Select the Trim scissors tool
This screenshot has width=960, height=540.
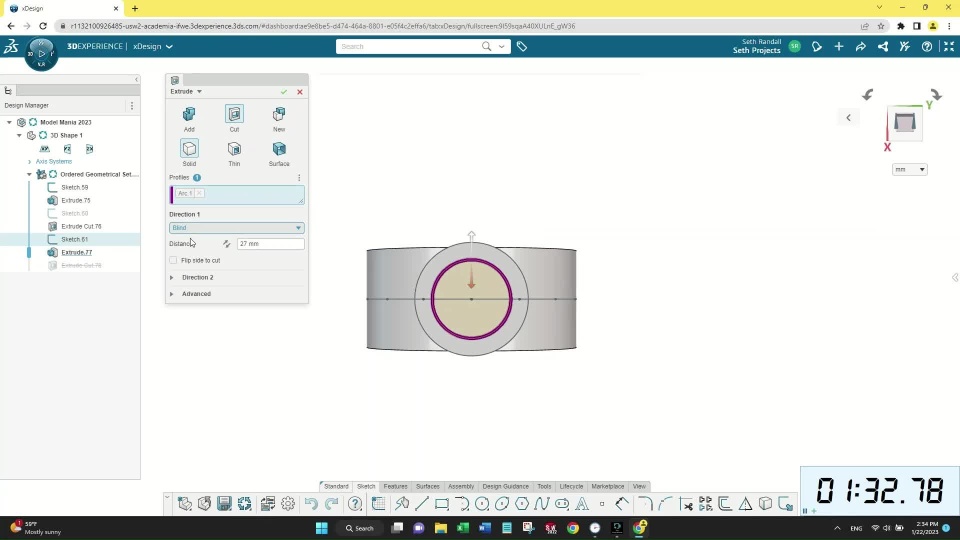tap(686, 504)
